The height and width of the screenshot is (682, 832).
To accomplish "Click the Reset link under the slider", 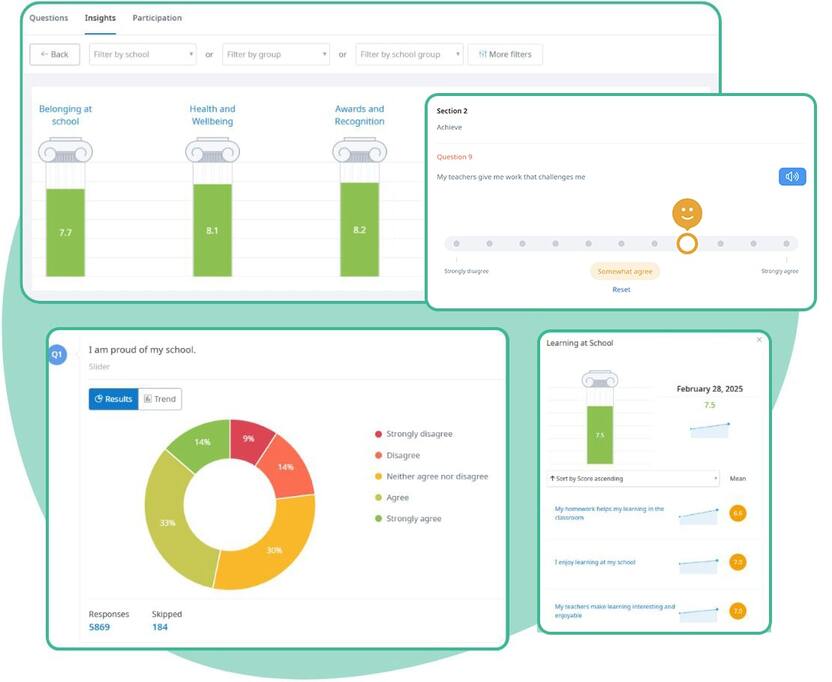I will 622,290.
